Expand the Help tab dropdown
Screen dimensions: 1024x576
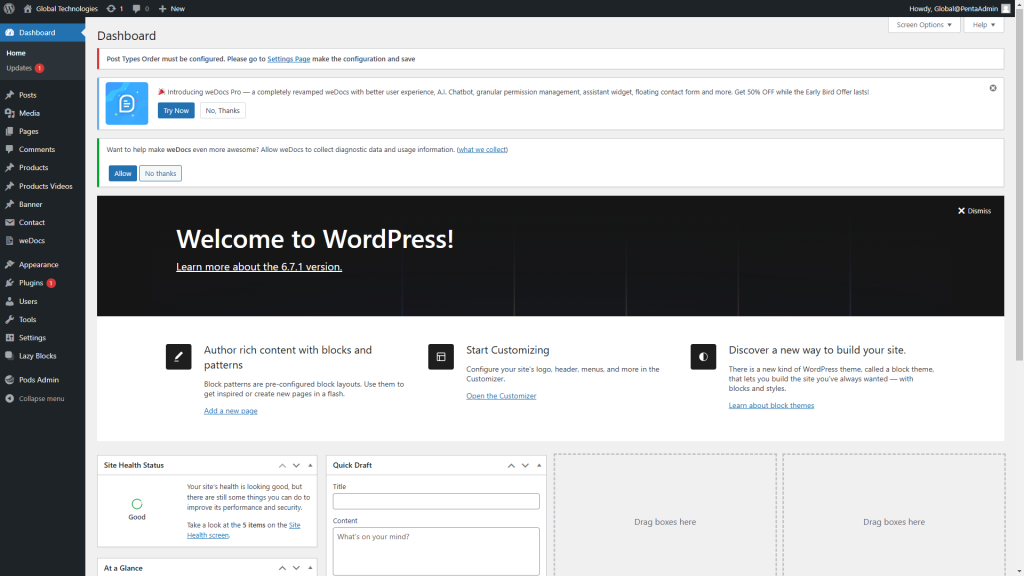tap(983, 25)
